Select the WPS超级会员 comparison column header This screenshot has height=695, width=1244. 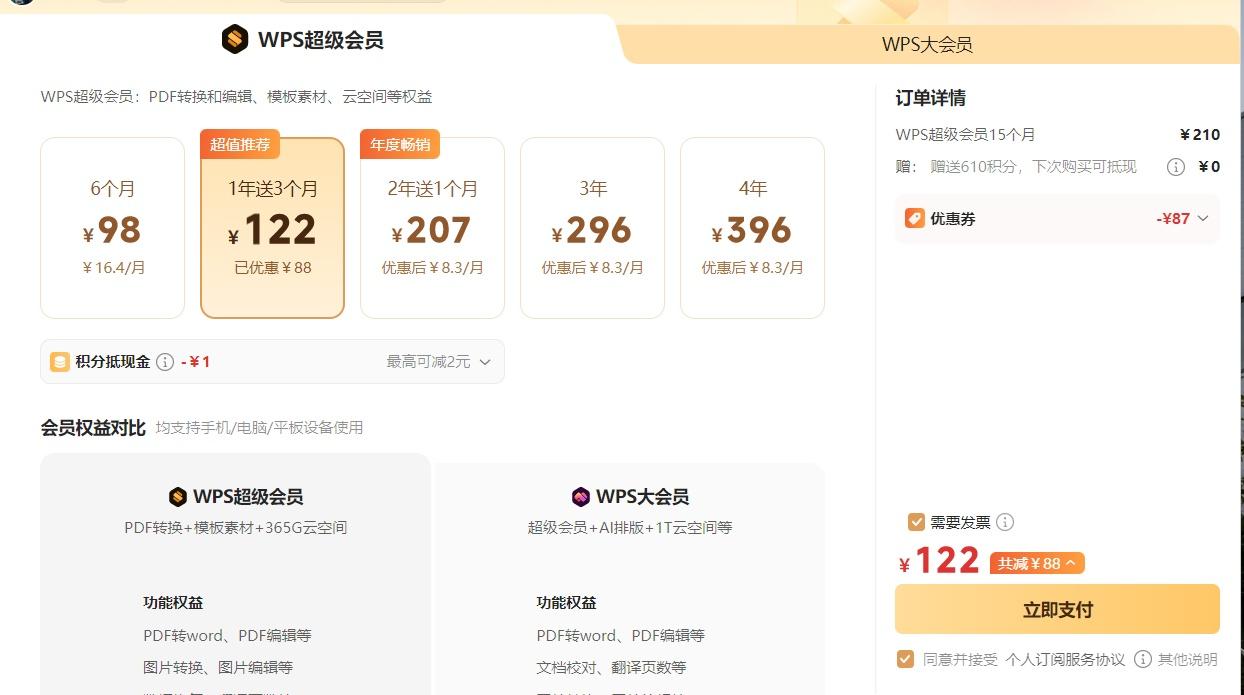[x=236, y=497]
